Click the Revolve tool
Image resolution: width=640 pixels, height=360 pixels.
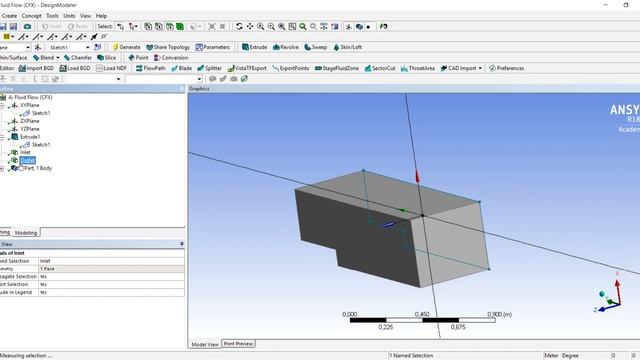pyautogui.click(x=286, y=47)
